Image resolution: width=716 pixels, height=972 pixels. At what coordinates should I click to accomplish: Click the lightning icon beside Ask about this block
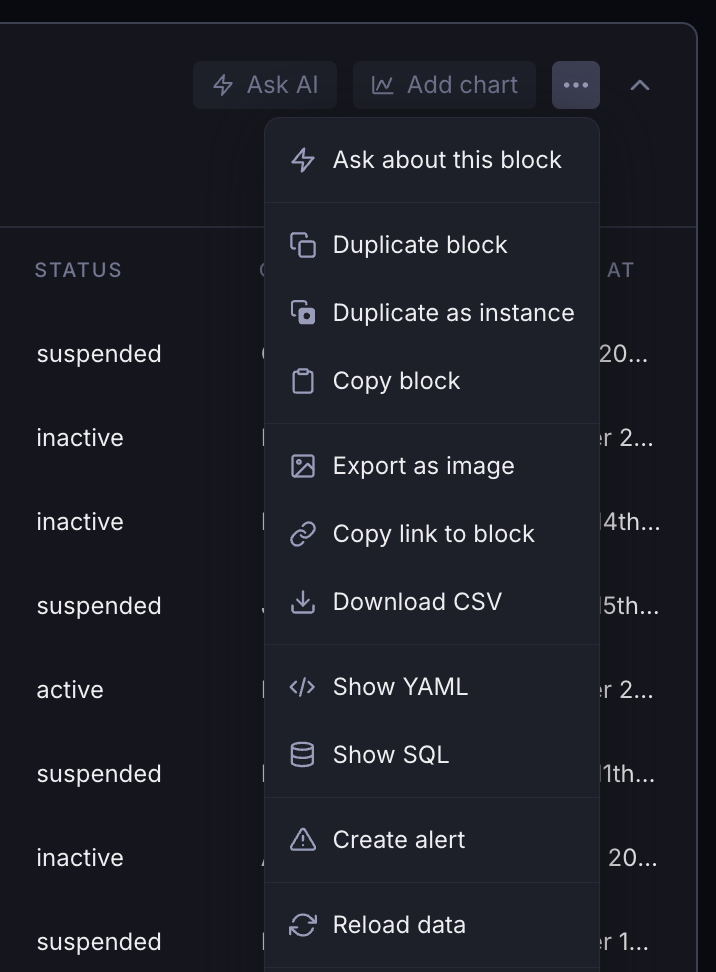point(302,160)
